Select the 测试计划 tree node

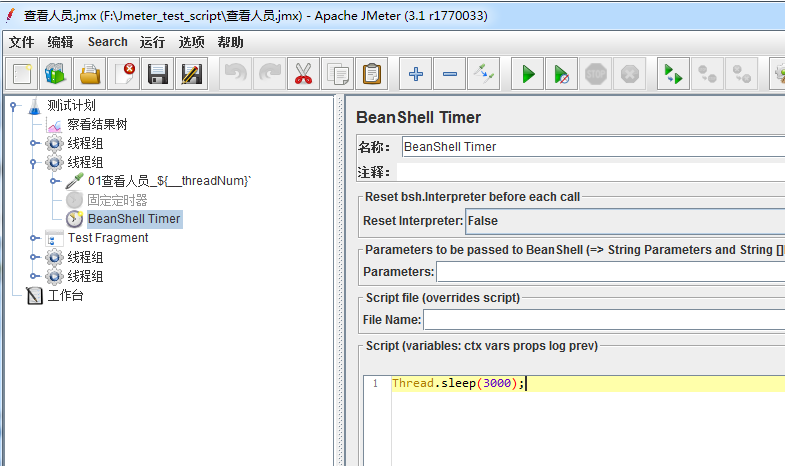tap(71, 105)
